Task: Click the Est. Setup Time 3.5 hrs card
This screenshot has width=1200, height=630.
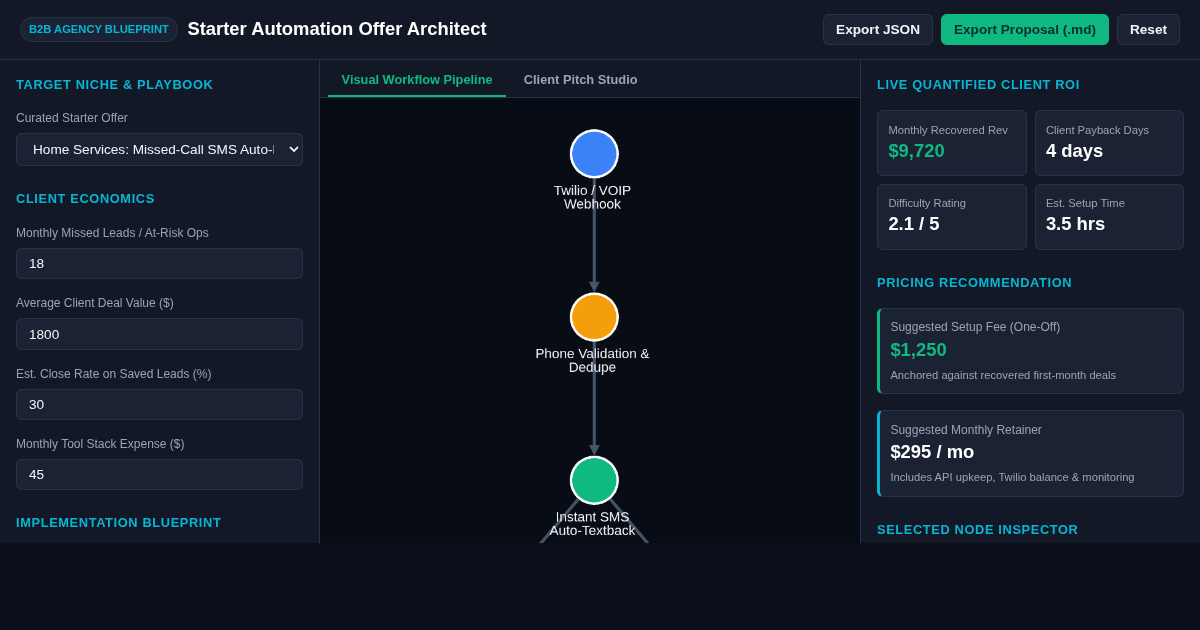Action: coord(1109,217)
